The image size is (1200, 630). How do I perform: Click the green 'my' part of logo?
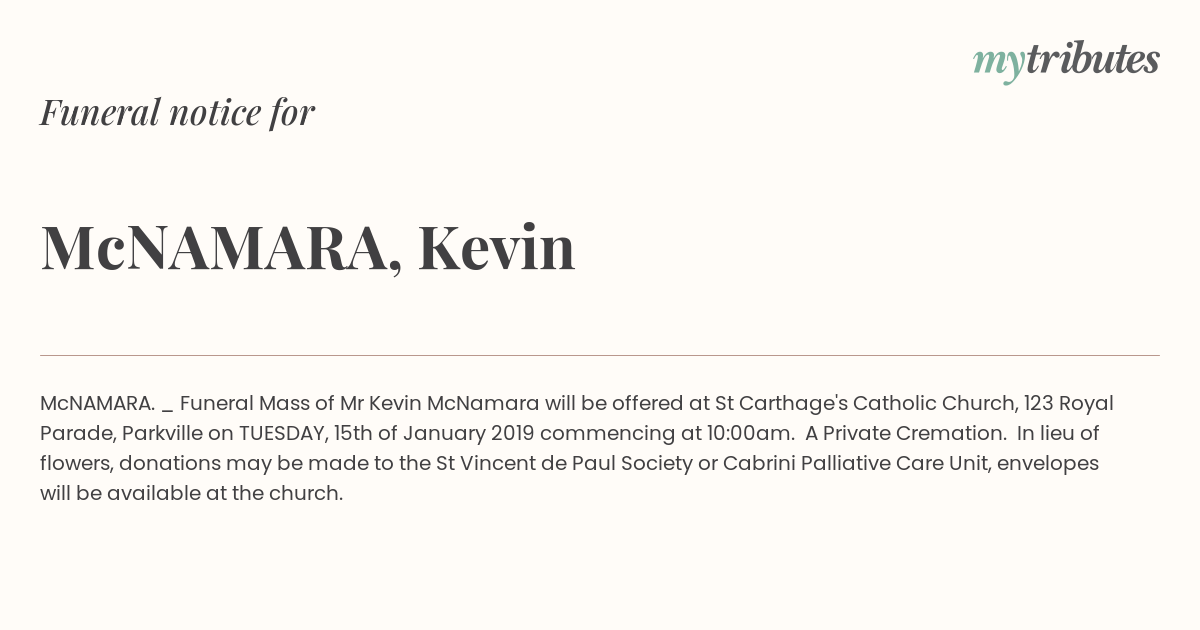point(999,64)
